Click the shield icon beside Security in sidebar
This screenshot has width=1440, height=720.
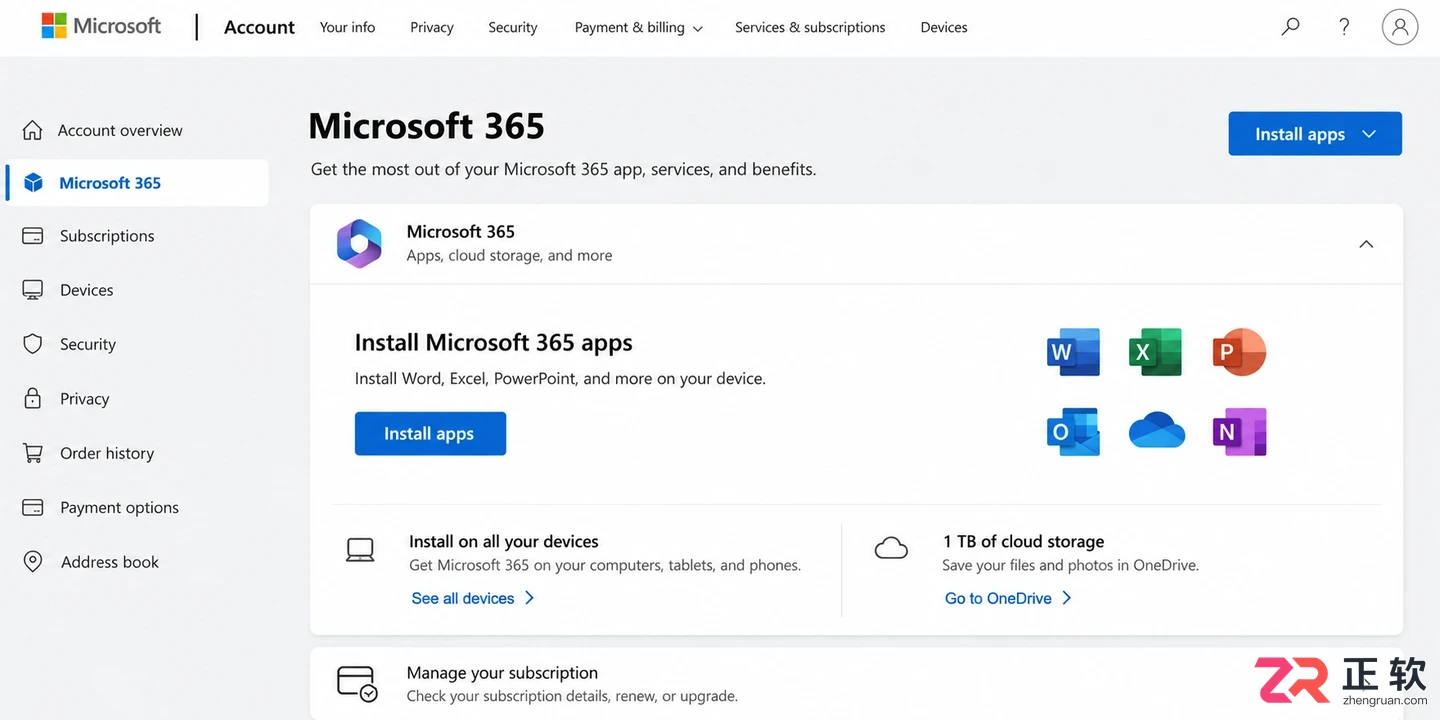(x=33, y=344)
